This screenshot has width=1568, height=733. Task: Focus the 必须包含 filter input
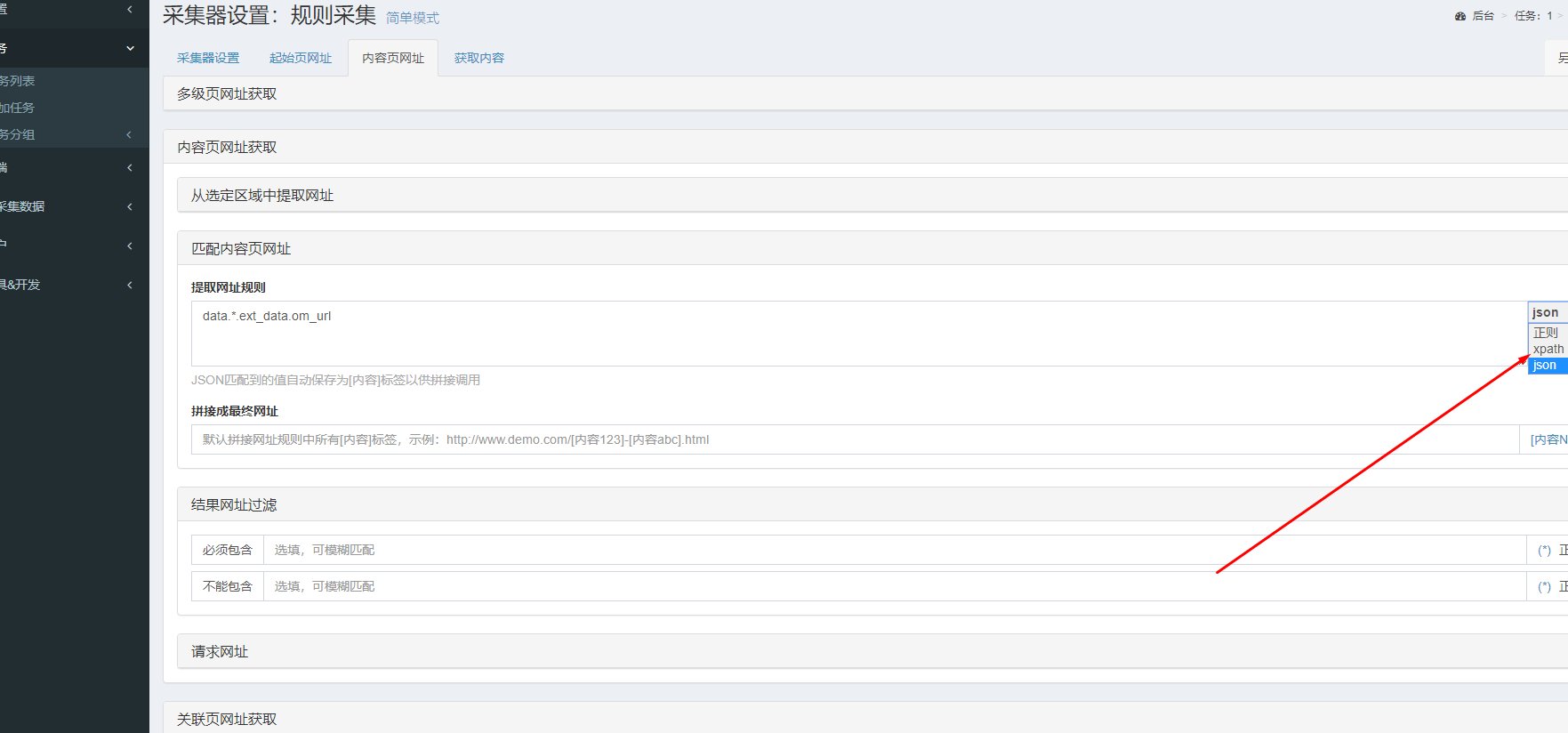895,550
